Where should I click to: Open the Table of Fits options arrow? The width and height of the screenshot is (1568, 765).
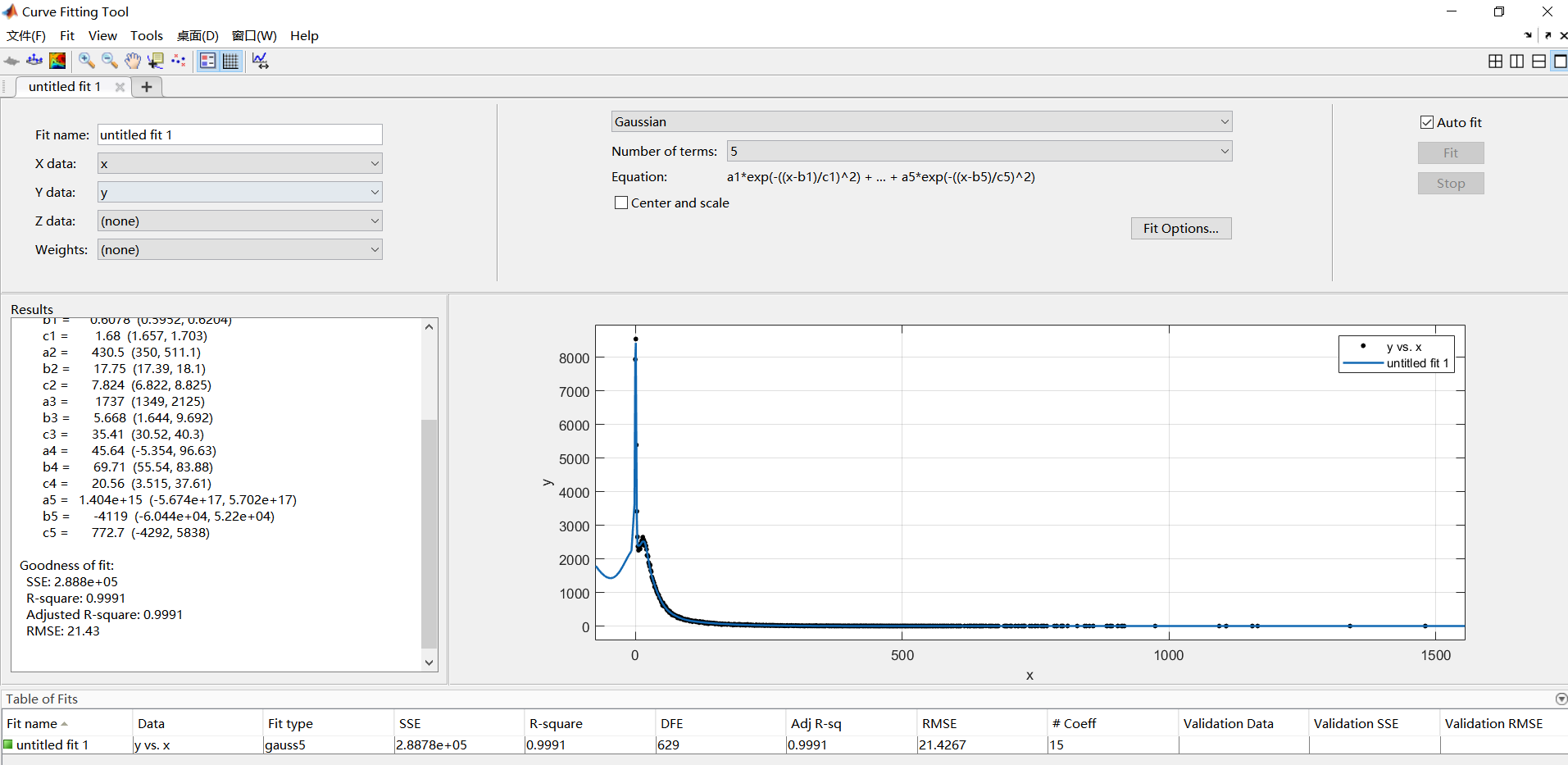(x=1561, y=699)
